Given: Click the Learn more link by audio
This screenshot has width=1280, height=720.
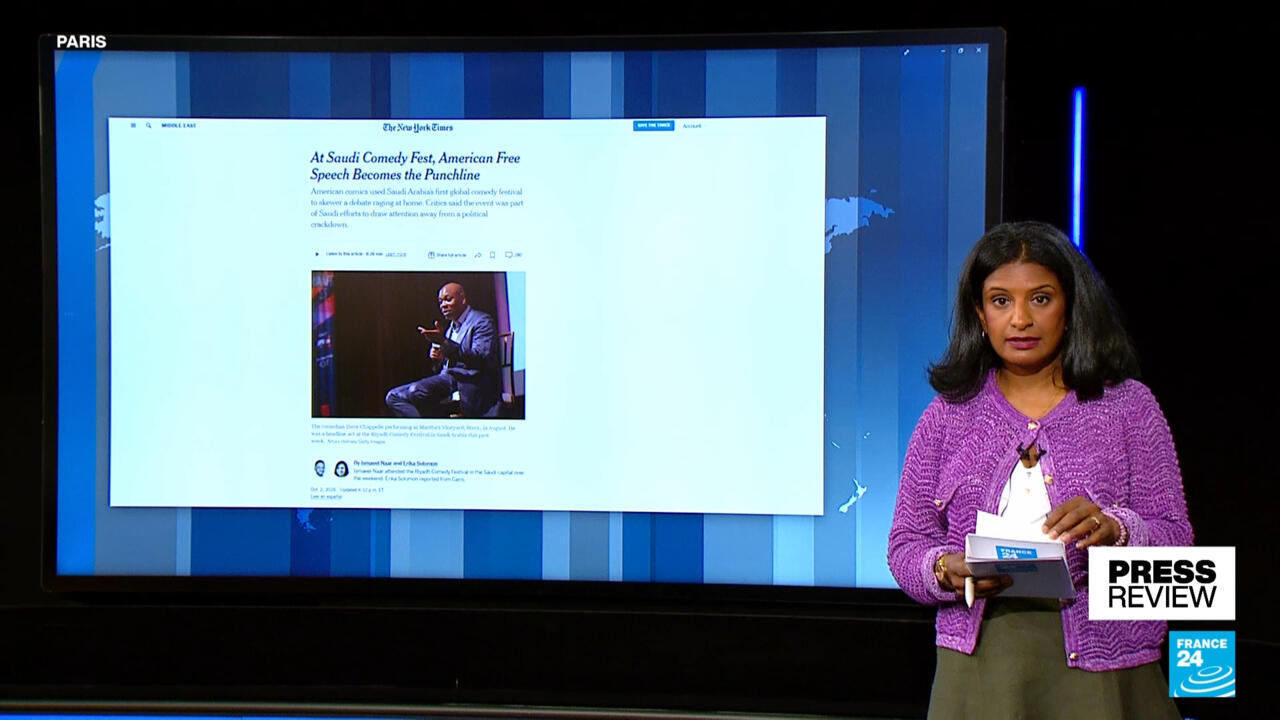Looking at the screenshot, I should 396,255.
